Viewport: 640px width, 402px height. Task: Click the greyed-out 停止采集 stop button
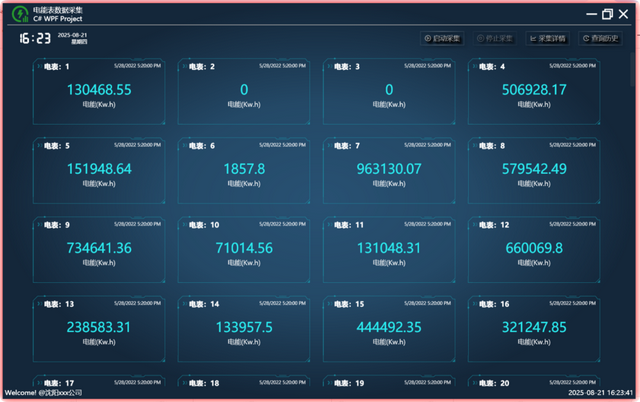pyautogui.click(x=495, y=38)
